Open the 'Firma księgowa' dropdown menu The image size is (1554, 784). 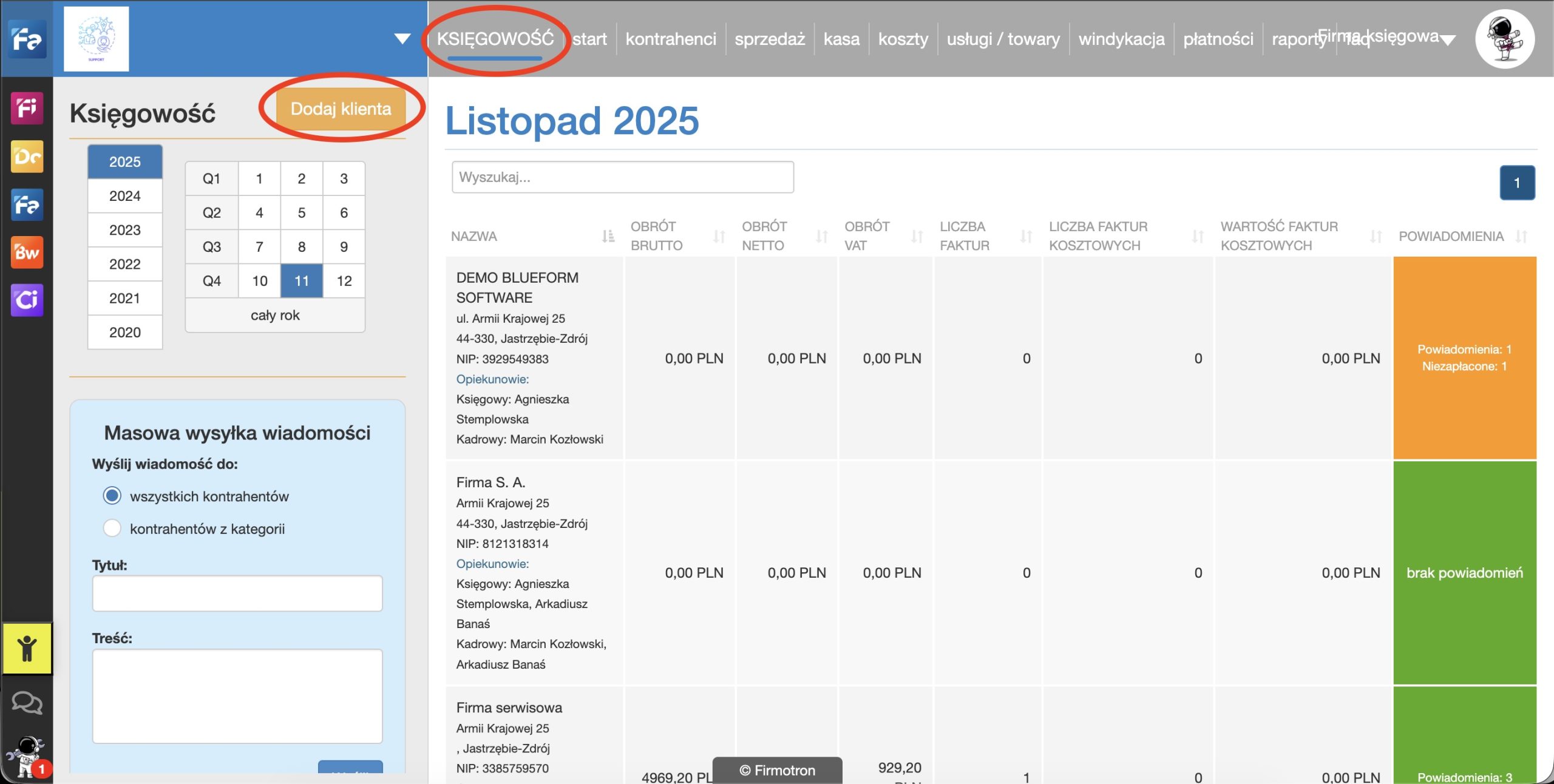pos(1447,39)
